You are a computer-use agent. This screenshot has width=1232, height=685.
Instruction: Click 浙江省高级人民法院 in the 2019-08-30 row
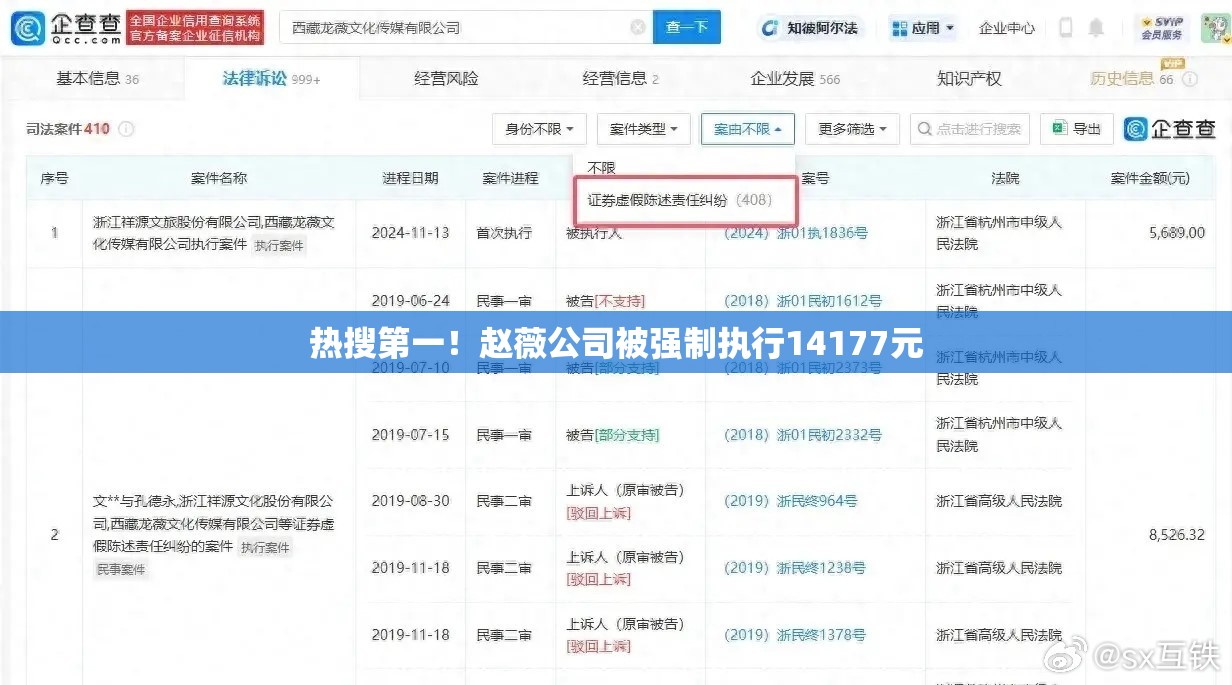tap(999, 501)
